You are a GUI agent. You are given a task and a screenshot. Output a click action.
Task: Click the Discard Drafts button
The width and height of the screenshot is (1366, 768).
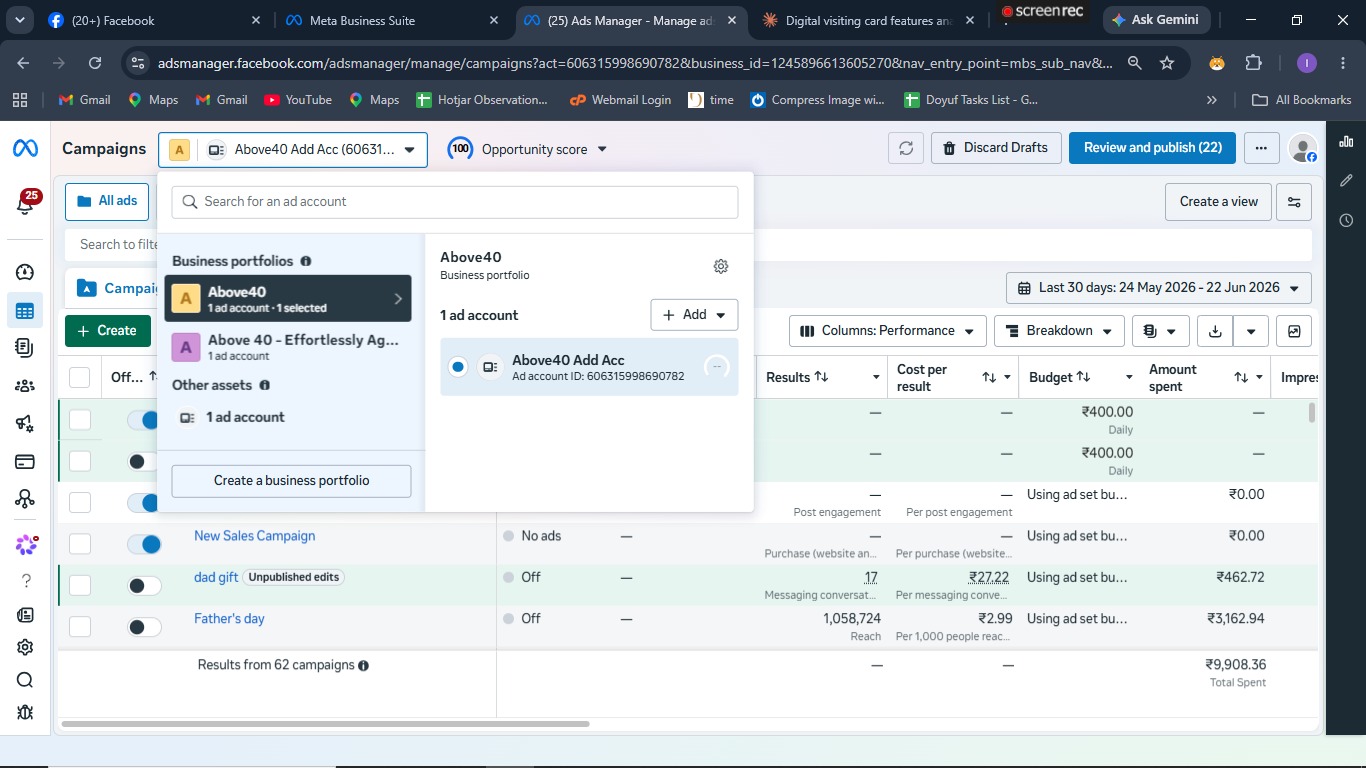point(995,148)
